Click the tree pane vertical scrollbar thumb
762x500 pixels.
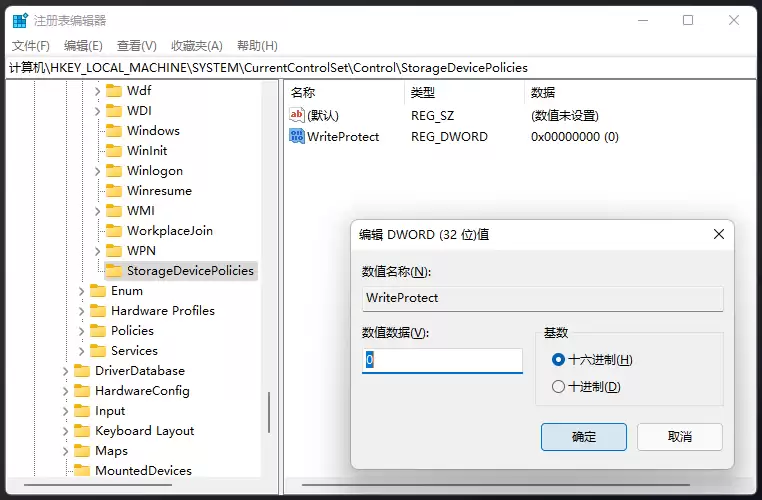[x=269, y=412]
